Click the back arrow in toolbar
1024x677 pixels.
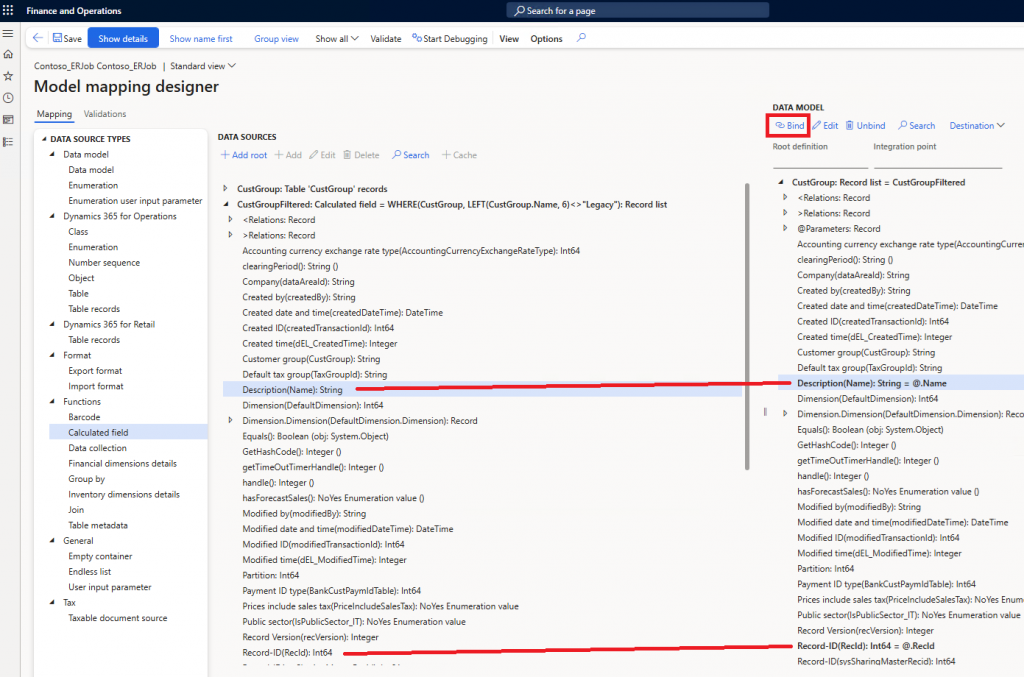point(38,38)
